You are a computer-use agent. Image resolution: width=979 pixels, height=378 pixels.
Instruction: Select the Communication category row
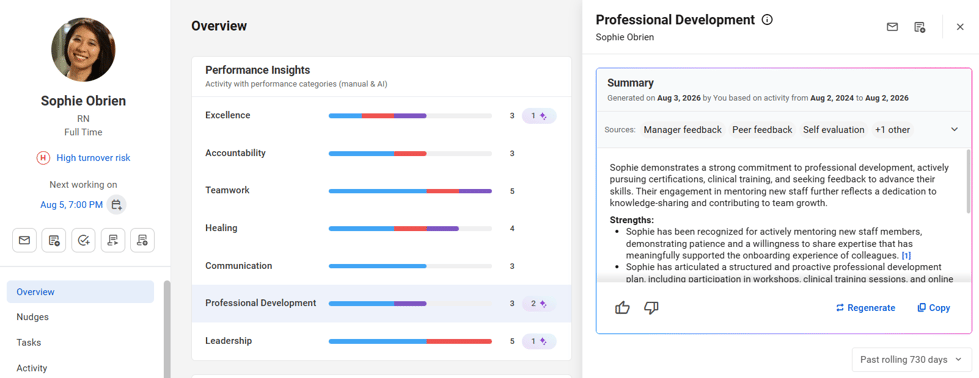coord(381,266)
